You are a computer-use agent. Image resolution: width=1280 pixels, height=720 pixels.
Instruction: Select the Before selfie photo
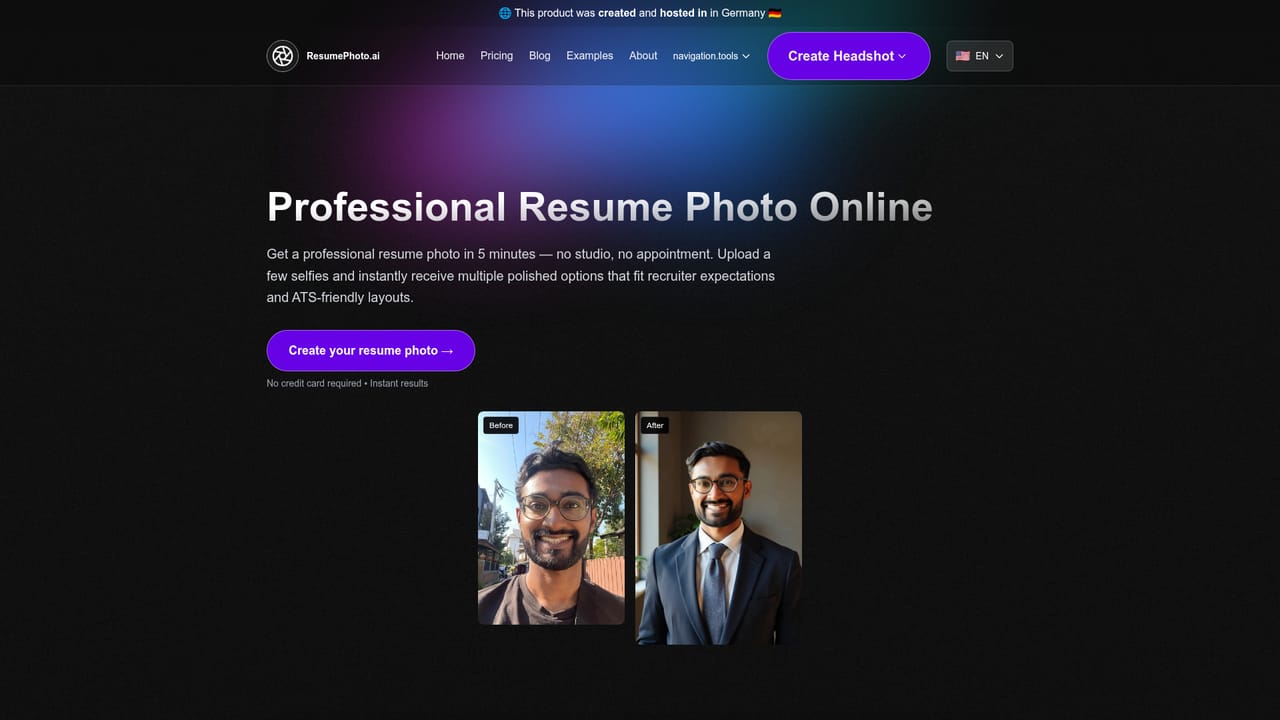click(551, 518)
